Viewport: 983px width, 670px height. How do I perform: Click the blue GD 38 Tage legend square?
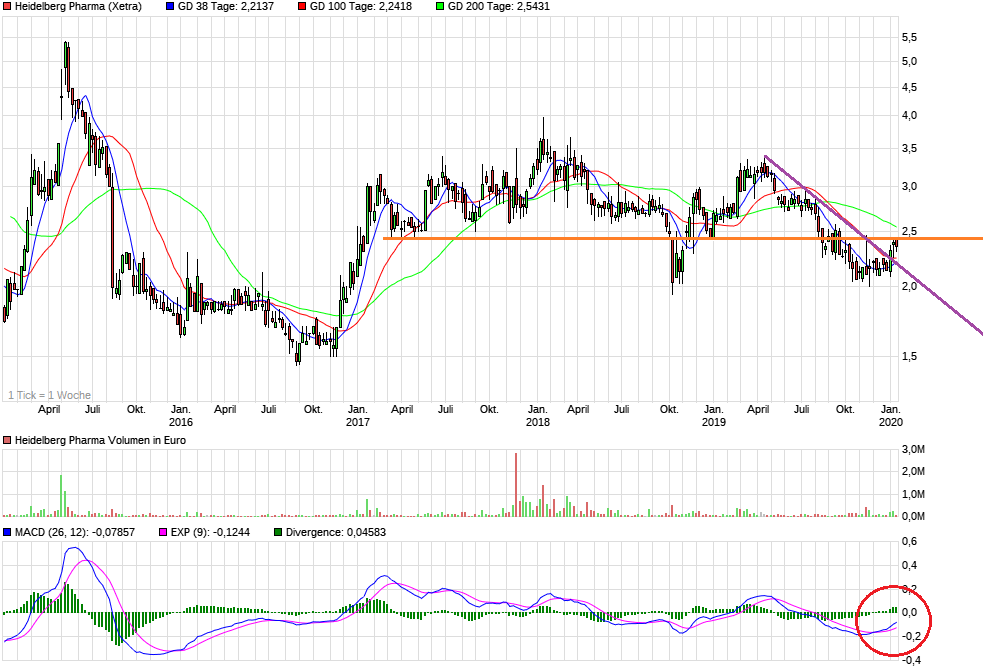tap(170, 6)
